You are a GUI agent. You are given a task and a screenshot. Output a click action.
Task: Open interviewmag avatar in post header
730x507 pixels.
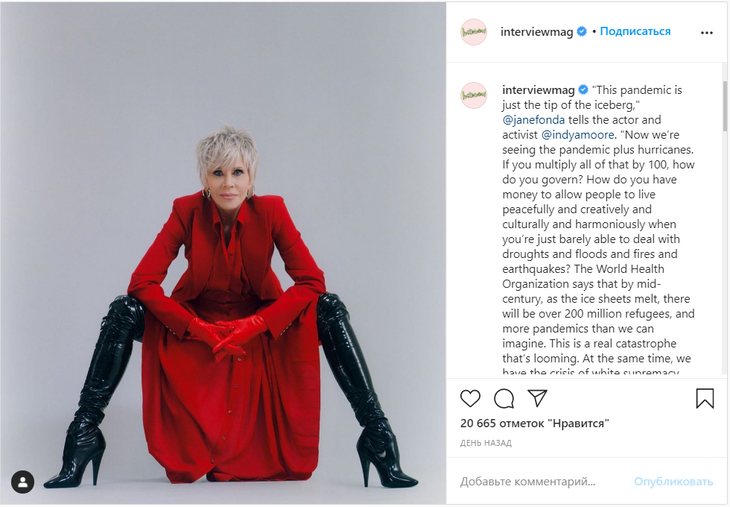click(x=473, y=32)
